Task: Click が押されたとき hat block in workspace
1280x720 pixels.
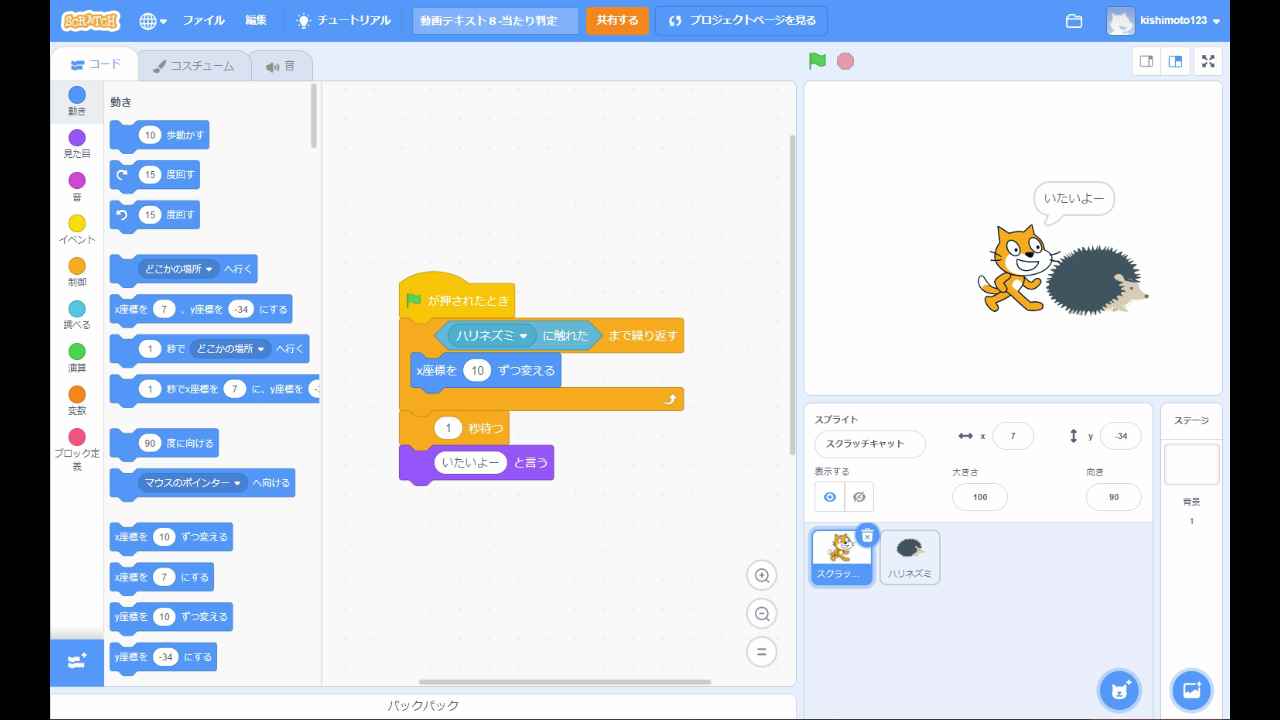Action: [457, 298]
